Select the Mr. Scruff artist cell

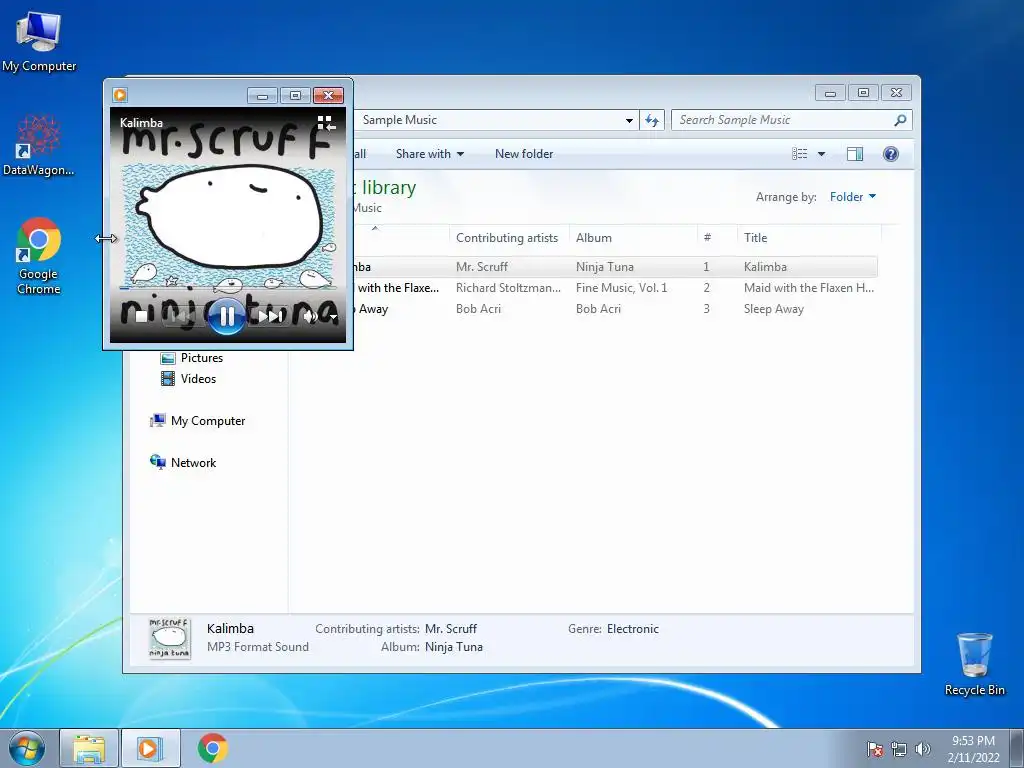point(482,266)
